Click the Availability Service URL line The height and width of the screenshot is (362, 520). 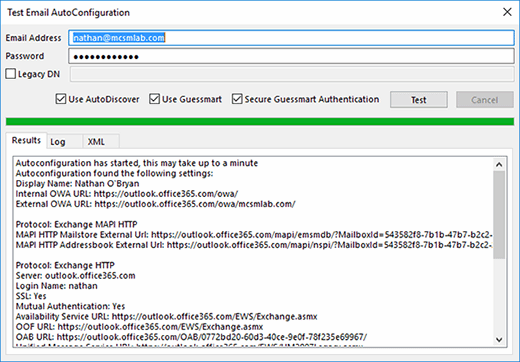[166, 317]
